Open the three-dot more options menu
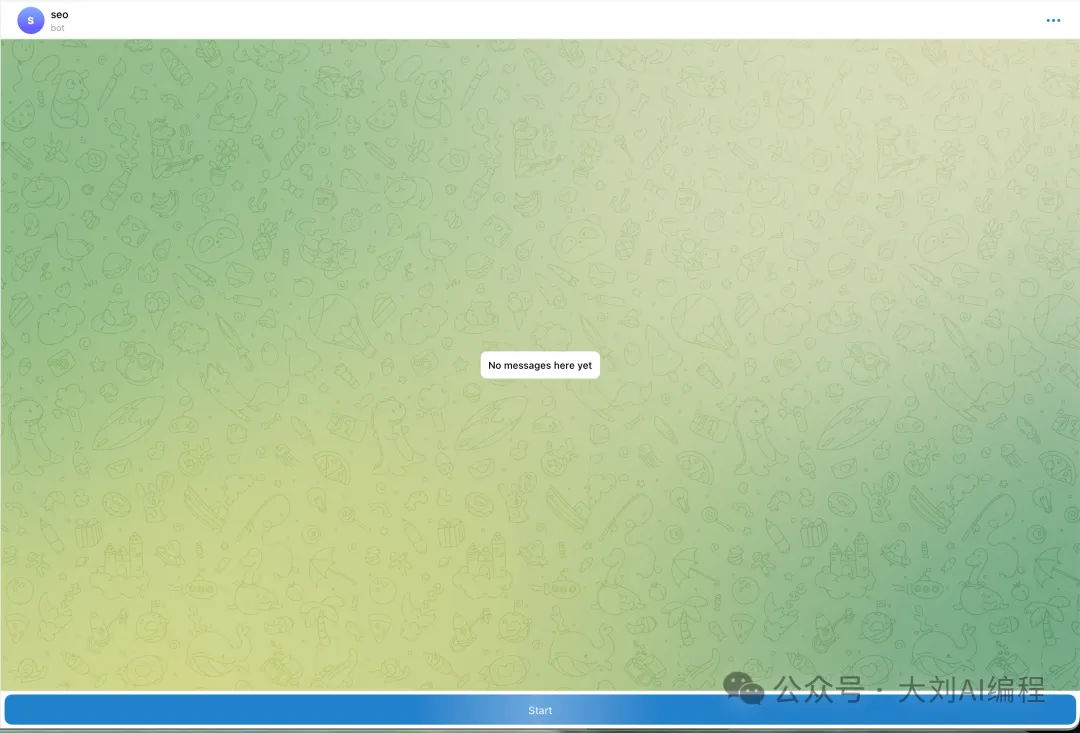 pos(1053,20)
